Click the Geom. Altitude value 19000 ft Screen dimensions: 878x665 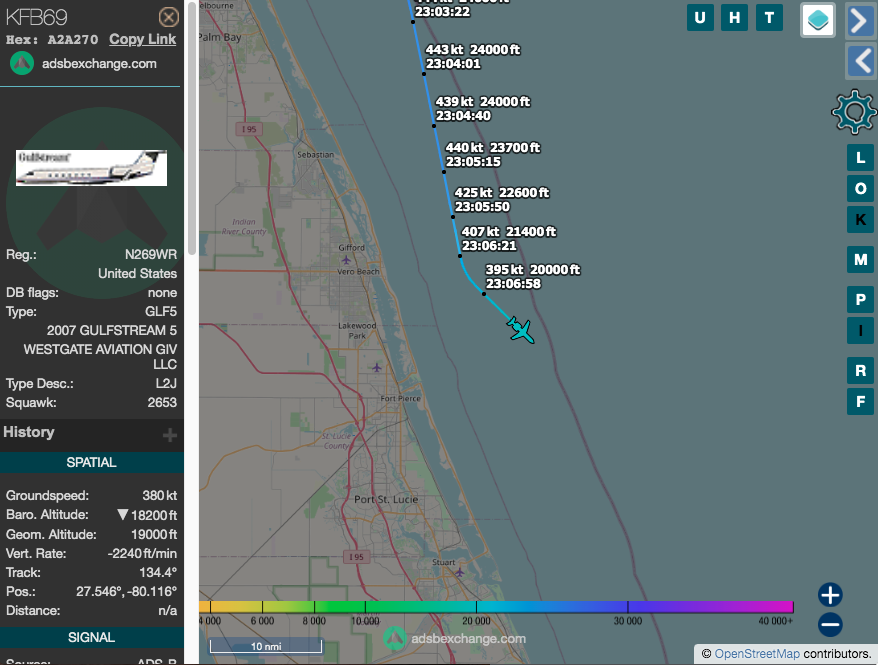(153, 535)
